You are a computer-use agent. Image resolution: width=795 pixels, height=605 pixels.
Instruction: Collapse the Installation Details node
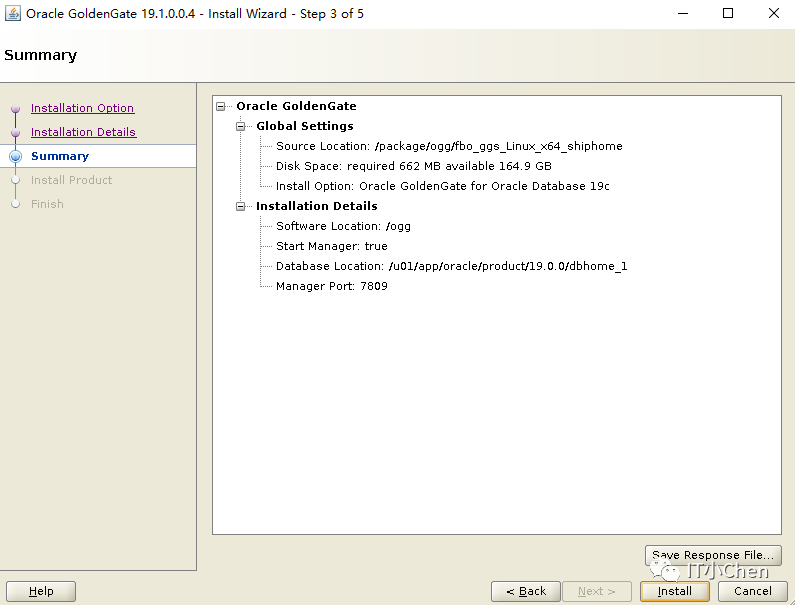tap(241, 206)
